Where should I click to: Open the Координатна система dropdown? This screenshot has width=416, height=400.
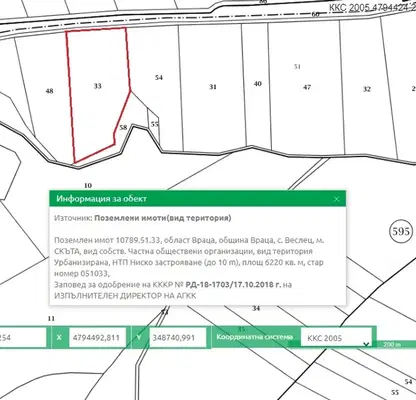point(336,338)
